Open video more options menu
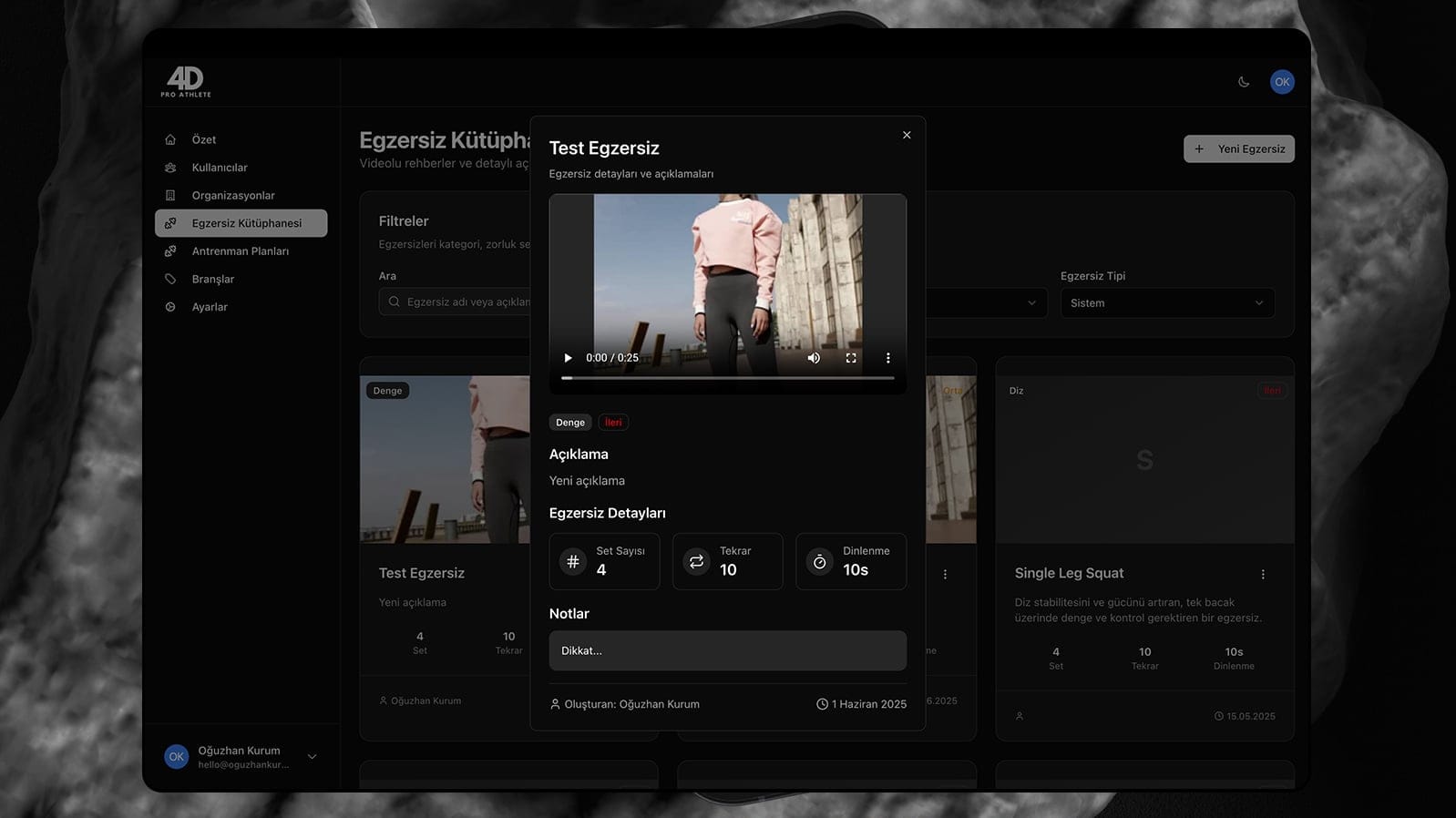The height and width of the screenshot is (818, 1456). tap(888, 358)
